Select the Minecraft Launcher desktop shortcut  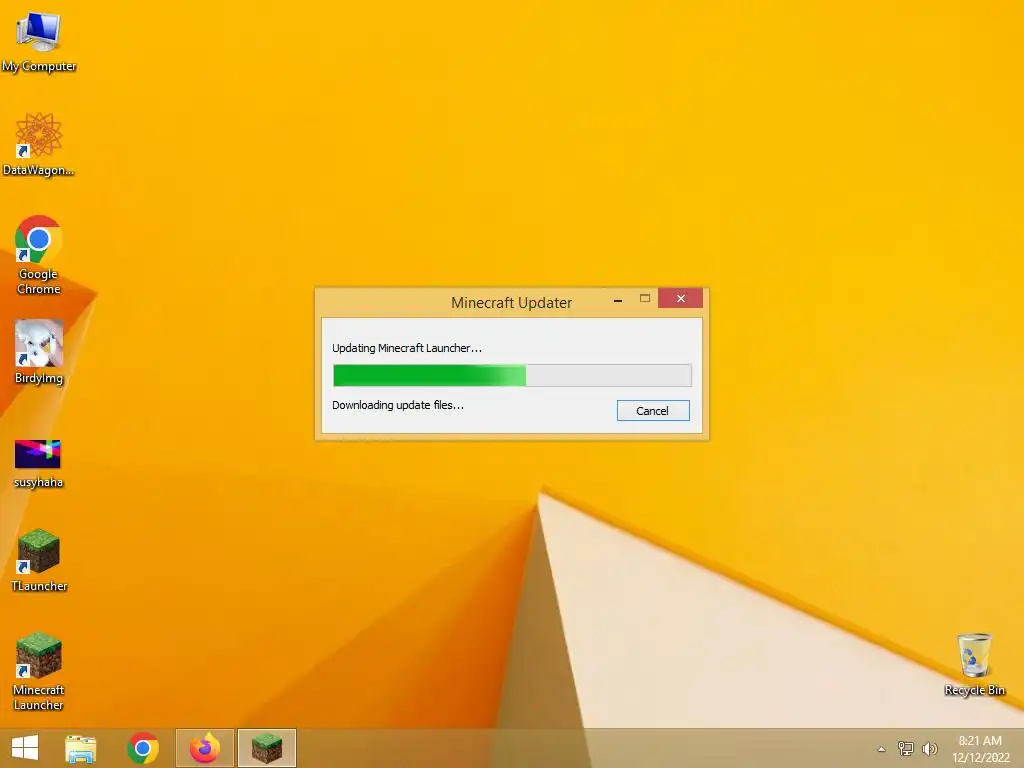click(39, 671)
